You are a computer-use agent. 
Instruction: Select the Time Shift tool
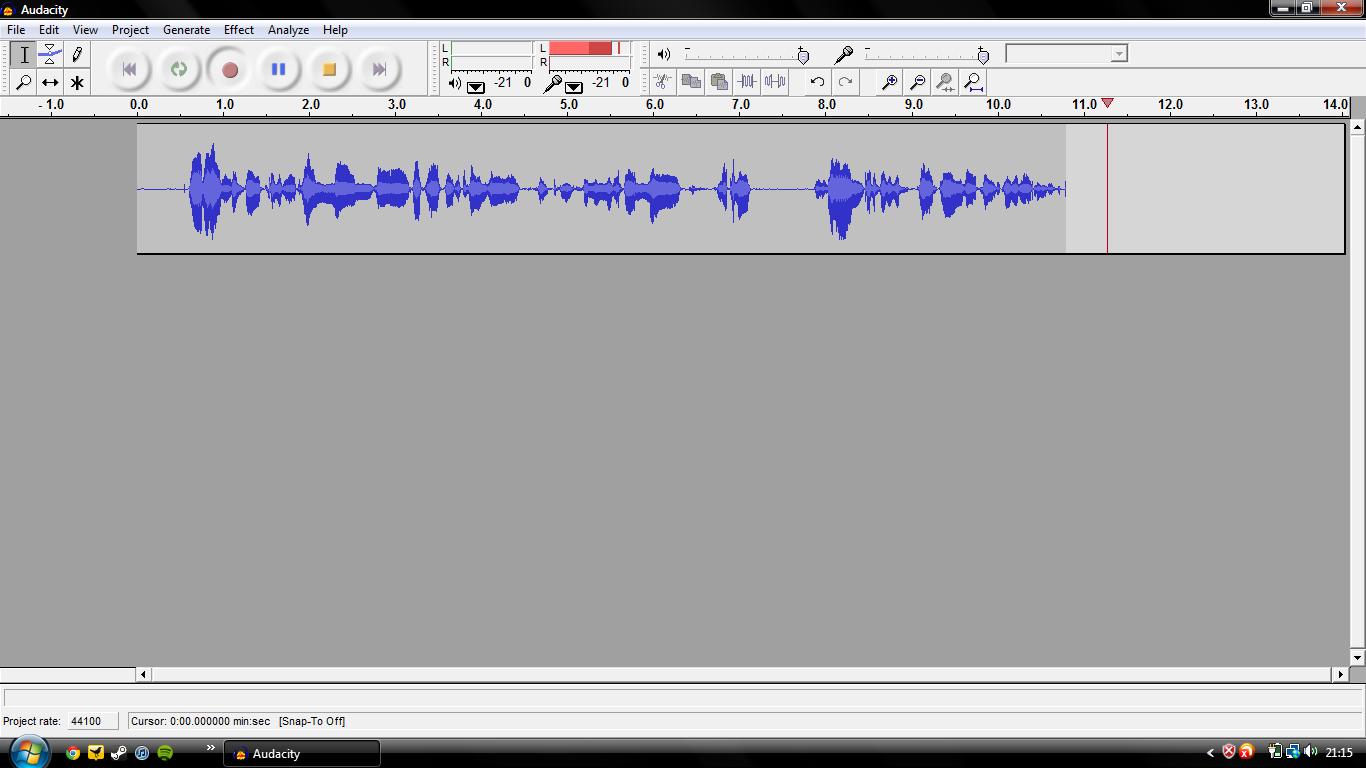[50, 82]
